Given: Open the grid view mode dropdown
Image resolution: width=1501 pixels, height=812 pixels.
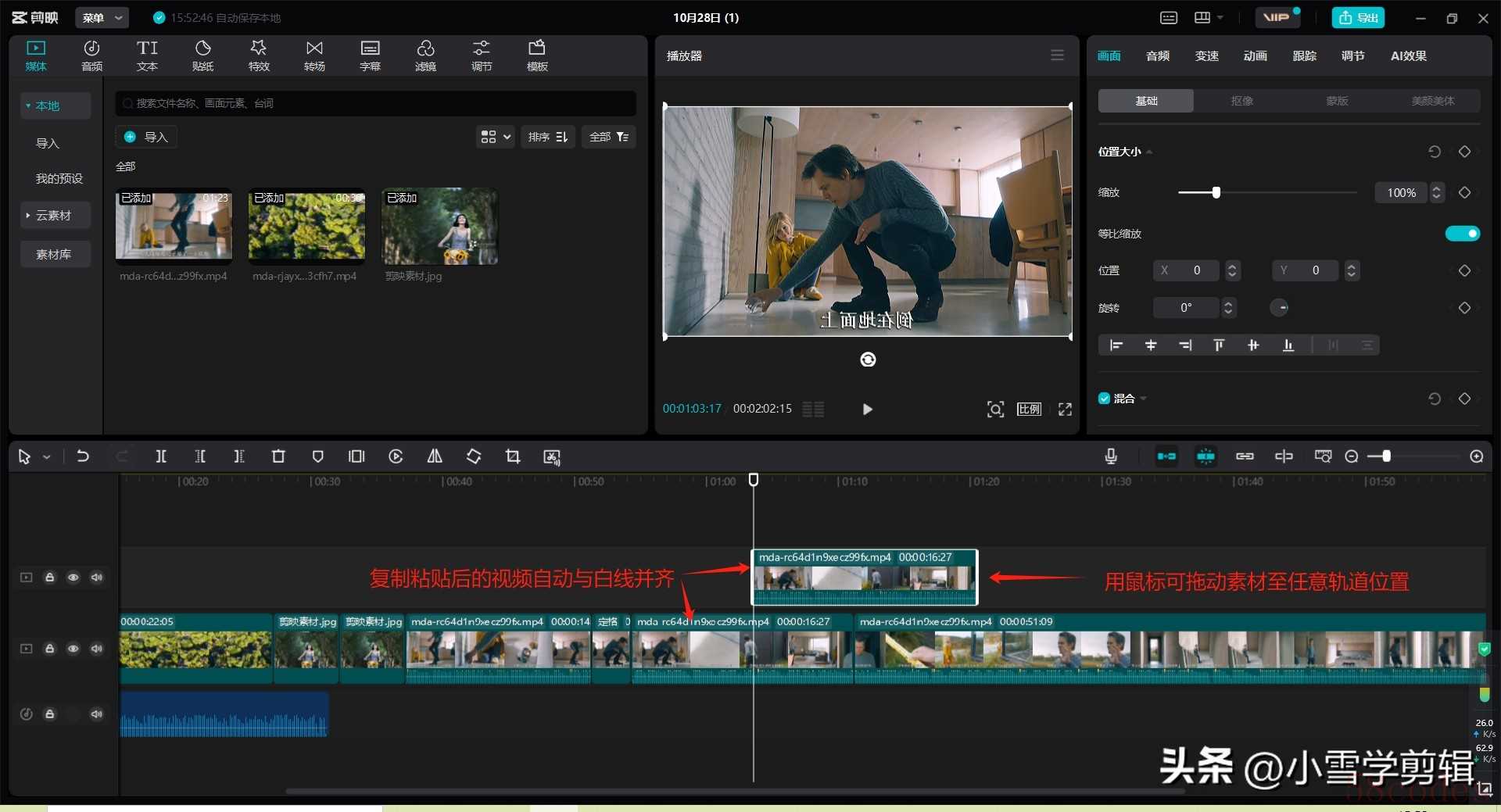Looking at the screenshot, I should [496, 137].
